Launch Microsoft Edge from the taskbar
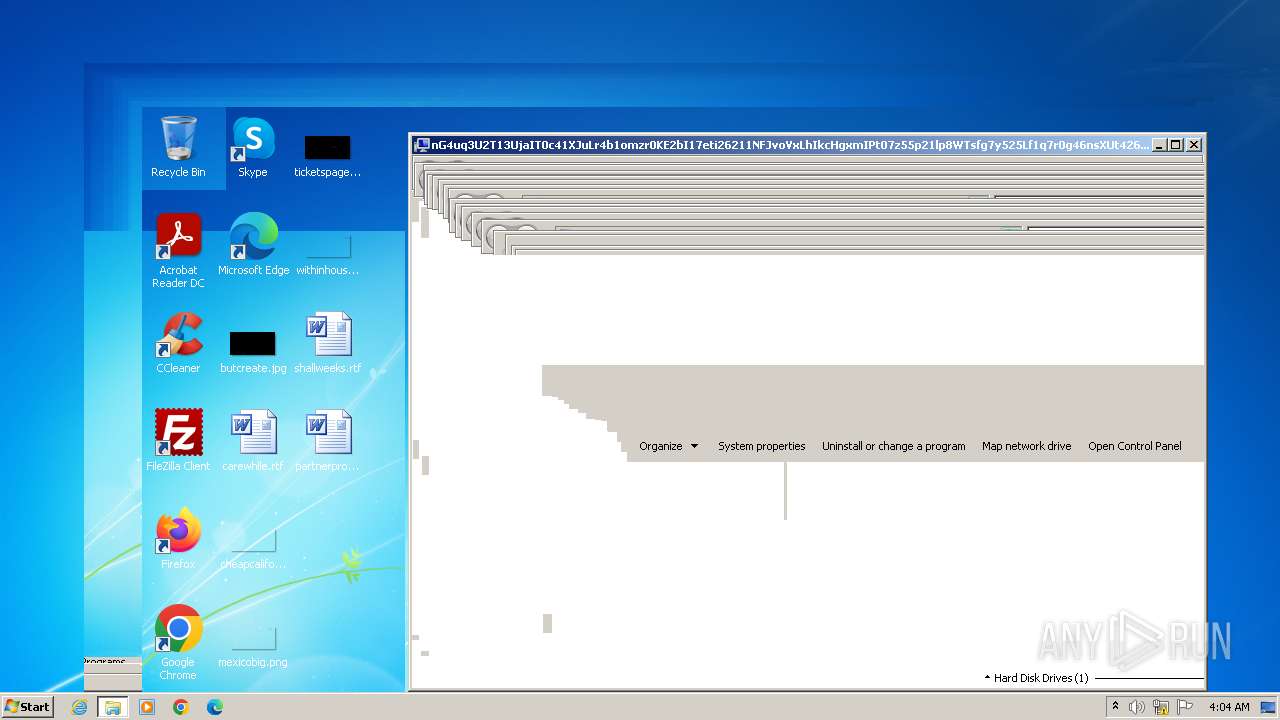 point(214,707)
